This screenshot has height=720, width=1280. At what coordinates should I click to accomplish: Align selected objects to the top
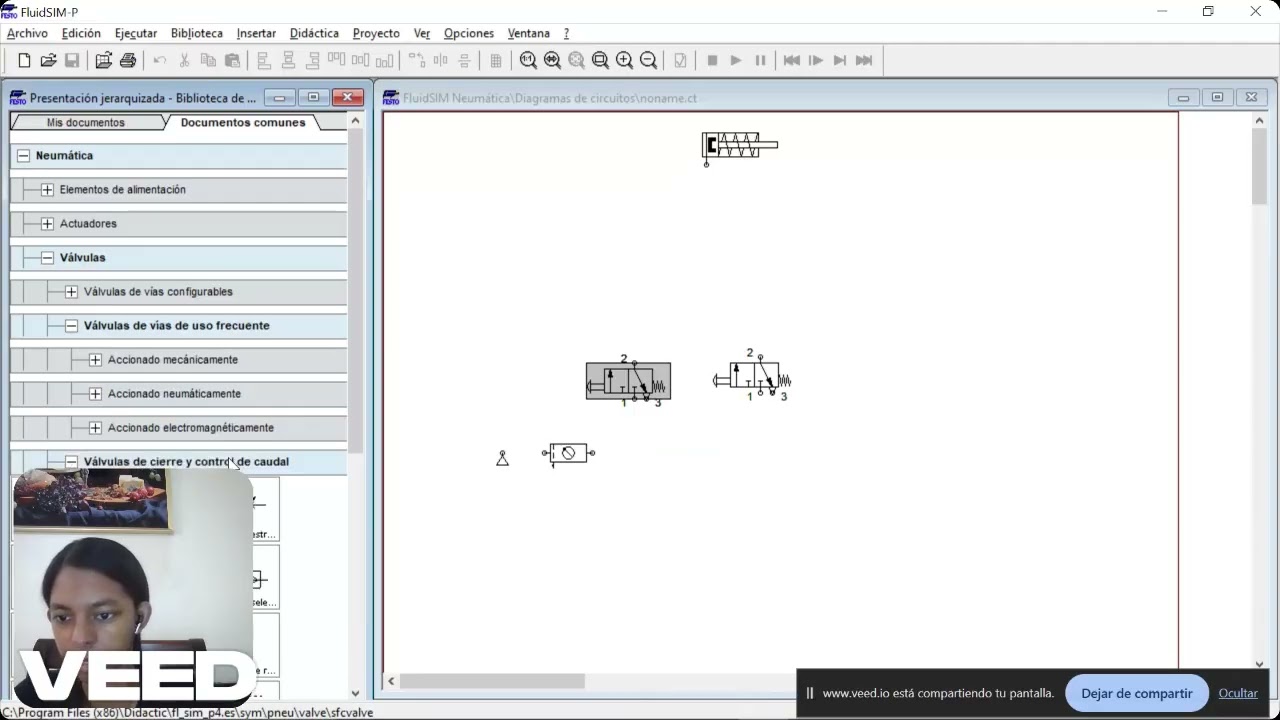pyautogui.click(x=336, y=61)
